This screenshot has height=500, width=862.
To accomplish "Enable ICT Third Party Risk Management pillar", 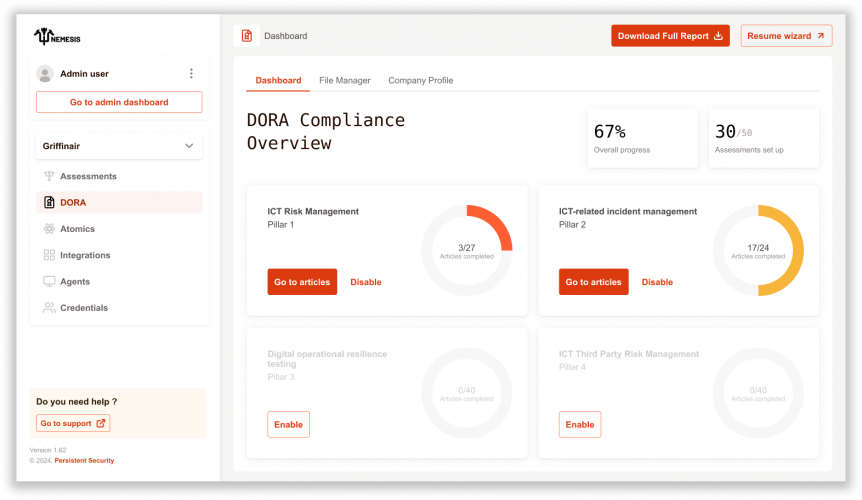I will (x=580, y=424).
